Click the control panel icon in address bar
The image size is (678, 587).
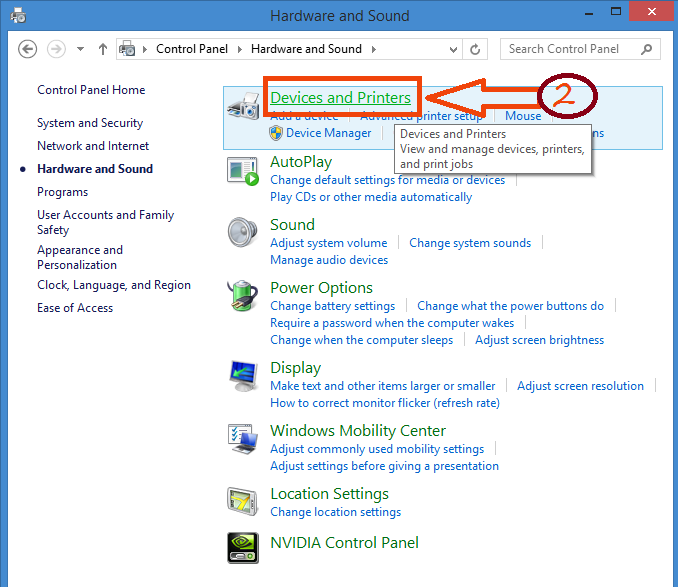127,49
